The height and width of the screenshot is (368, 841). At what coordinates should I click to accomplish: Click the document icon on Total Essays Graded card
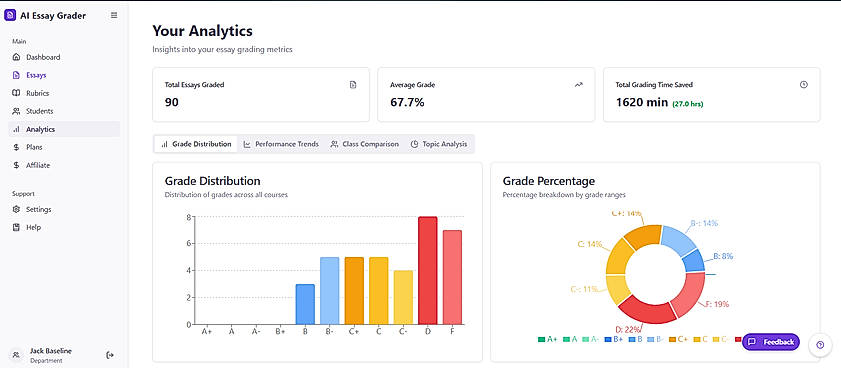pyautogui.click(x=353, y=84)
